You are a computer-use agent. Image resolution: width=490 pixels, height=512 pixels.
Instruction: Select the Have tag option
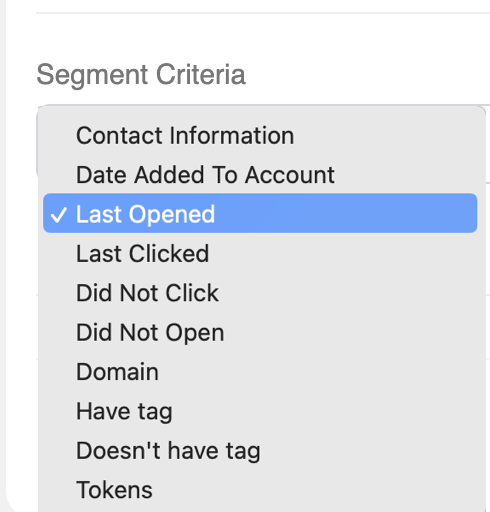click(x=260, y=411)
